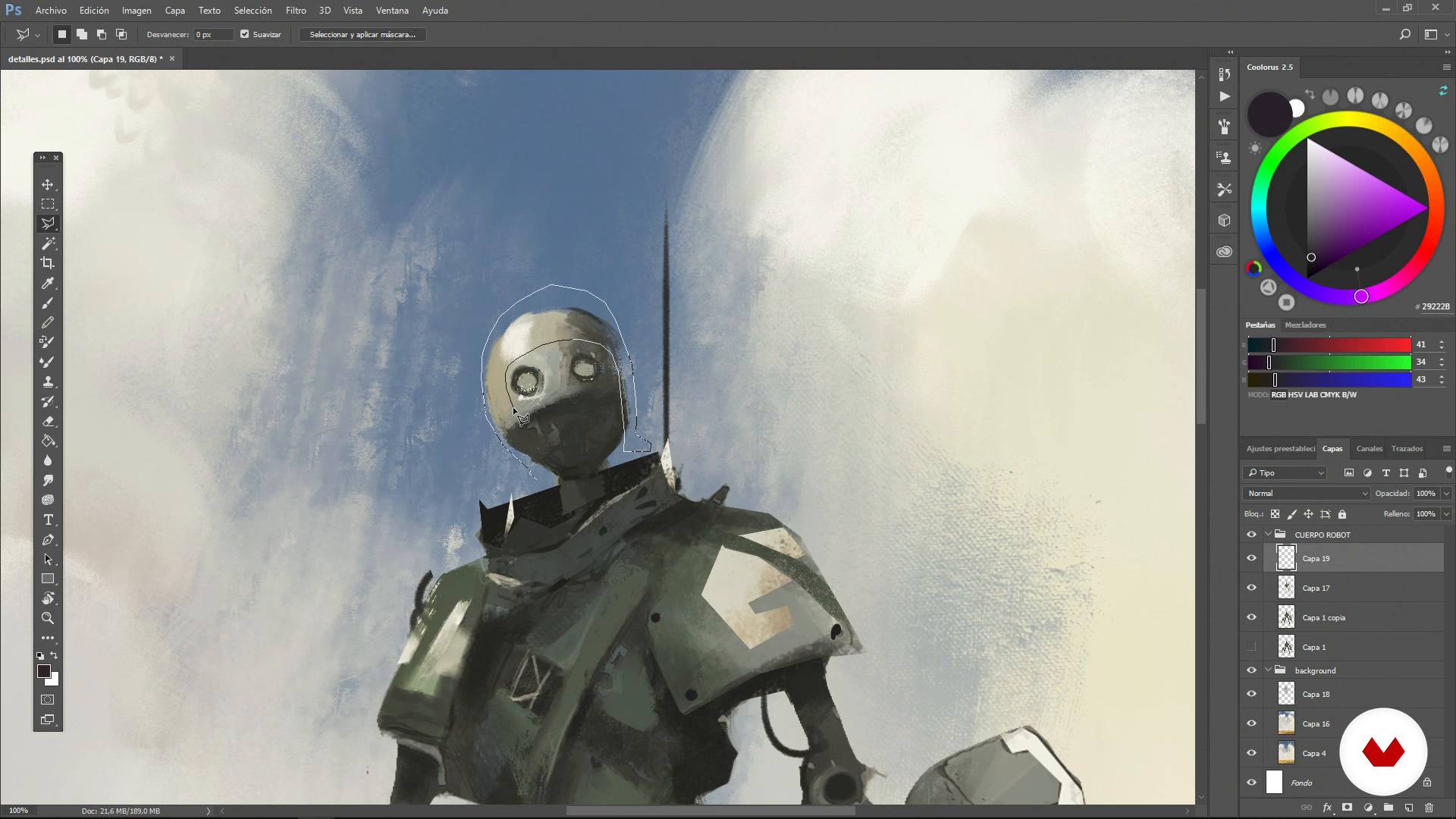Select the Horizontal Type tool
The image size is (1456, 819).
48,519
